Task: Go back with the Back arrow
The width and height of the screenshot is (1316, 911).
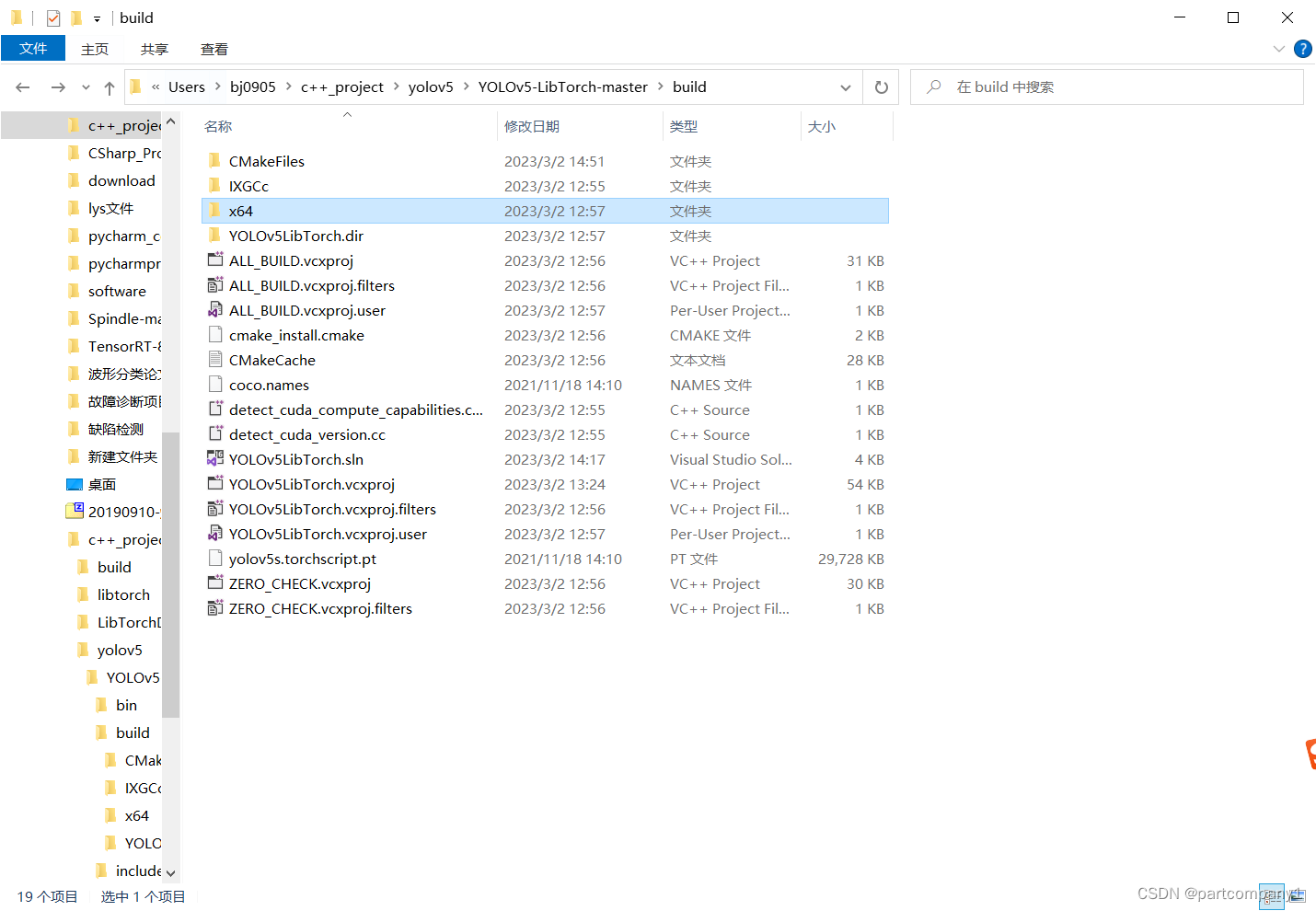Action: [23, 87]
